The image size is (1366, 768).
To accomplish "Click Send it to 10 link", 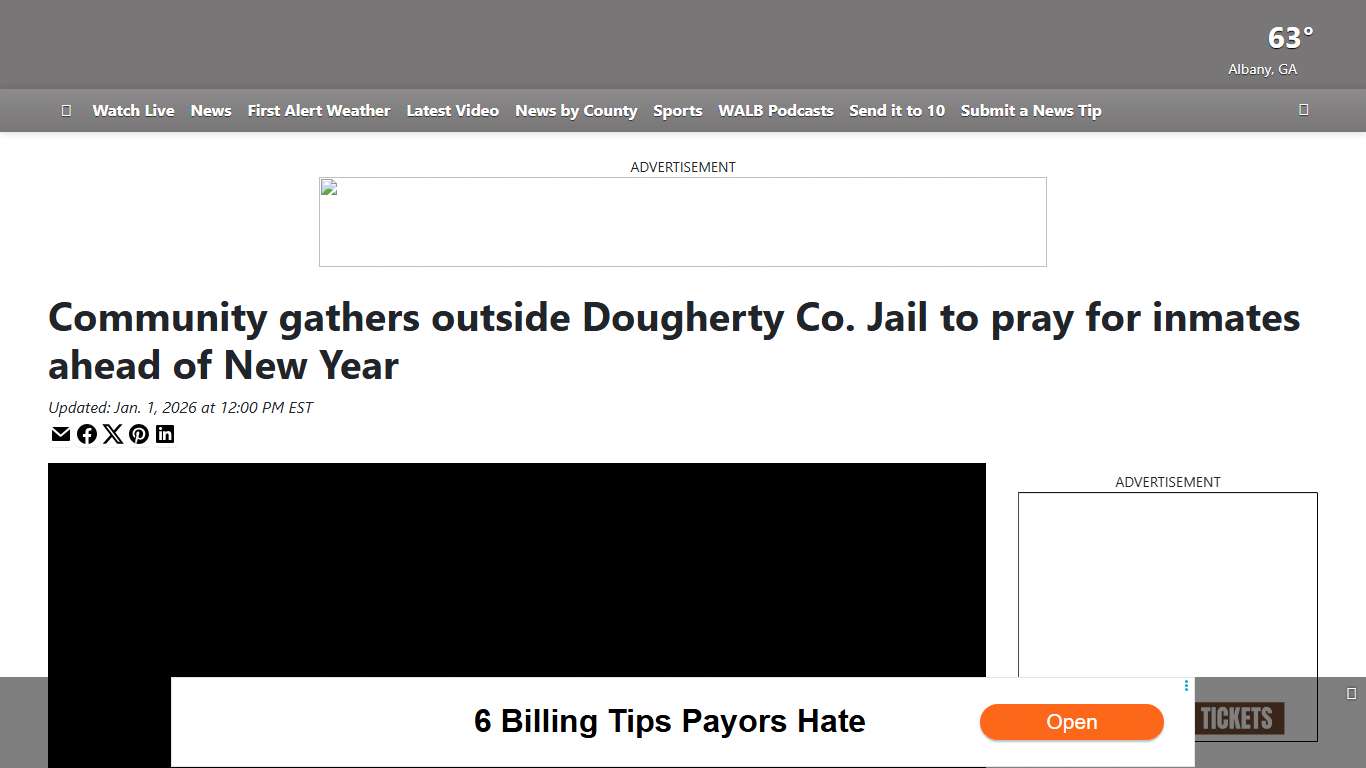I will pos(897,110).
